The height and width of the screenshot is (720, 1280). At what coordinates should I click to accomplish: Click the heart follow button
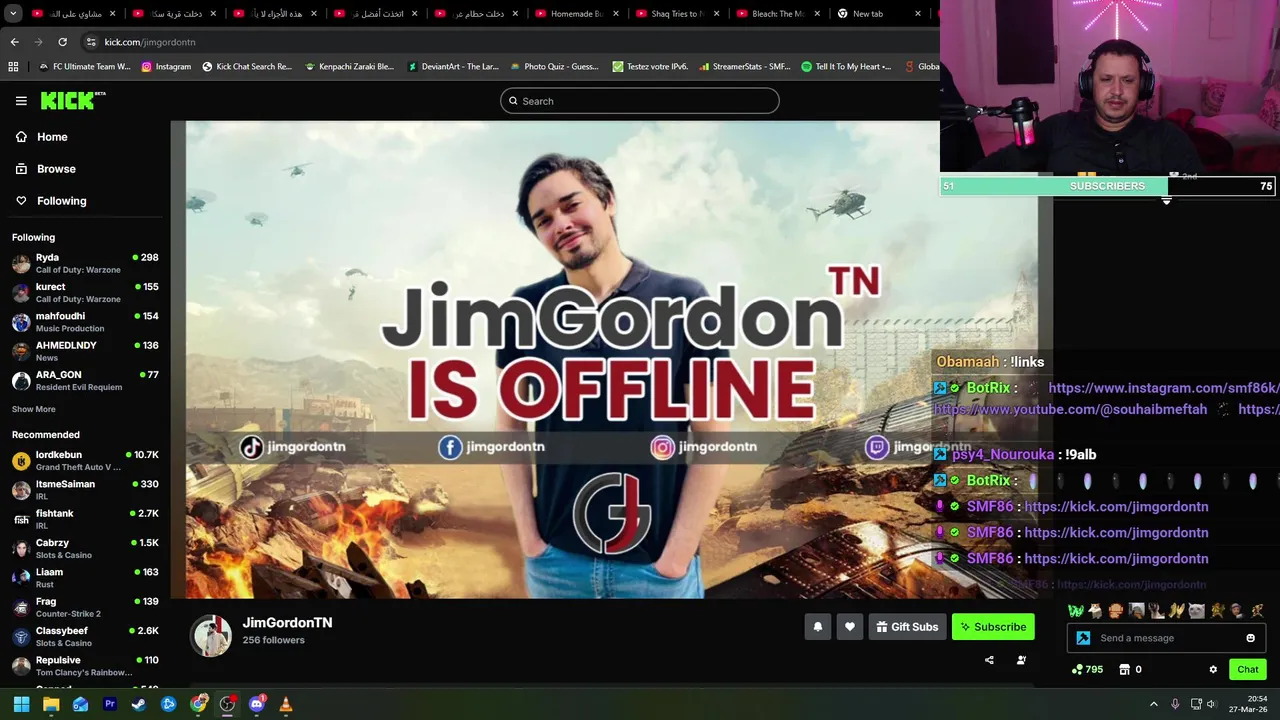point(849,627)
